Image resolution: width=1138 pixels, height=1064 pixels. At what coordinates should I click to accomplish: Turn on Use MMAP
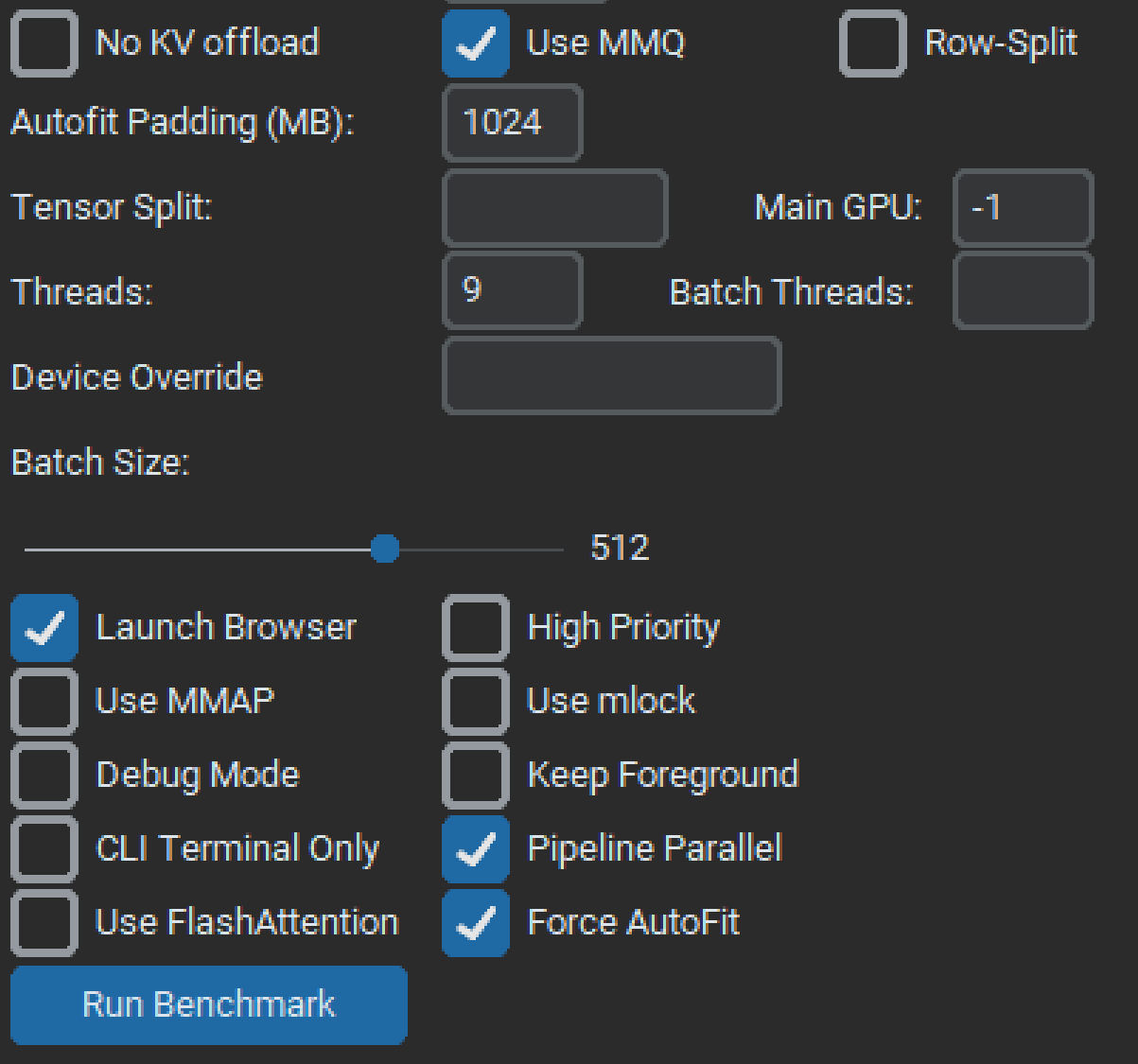44,702
